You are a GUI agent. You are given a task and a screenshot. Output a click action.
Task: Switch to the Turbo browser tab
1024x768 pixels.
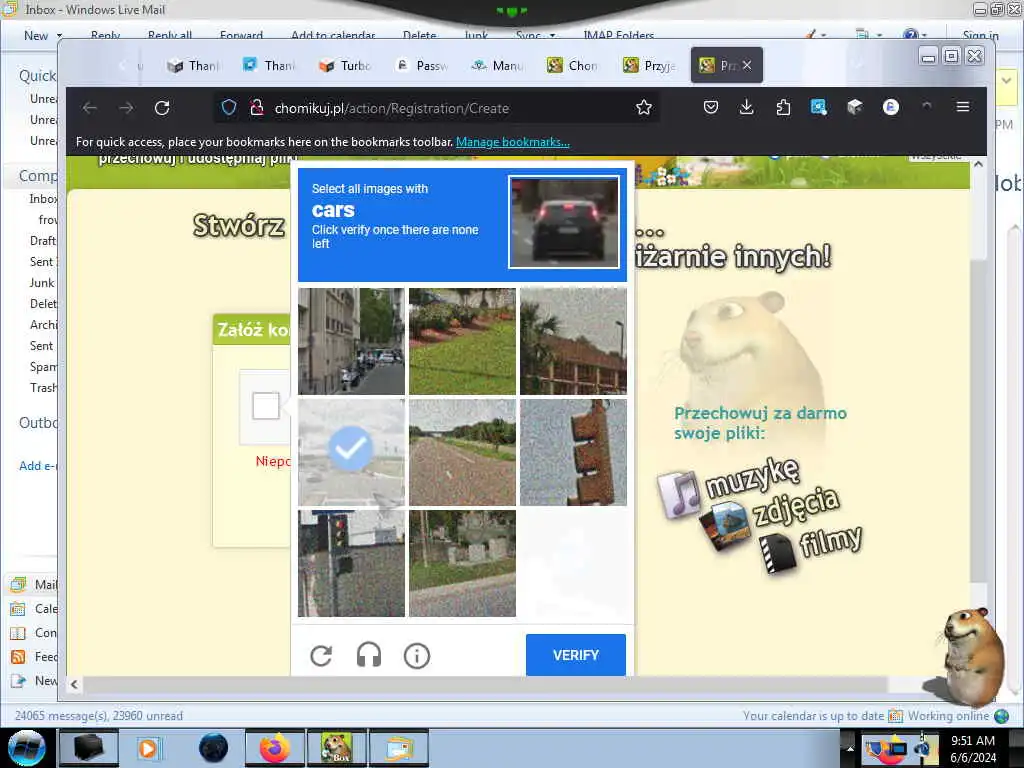[x=345, y=65]
